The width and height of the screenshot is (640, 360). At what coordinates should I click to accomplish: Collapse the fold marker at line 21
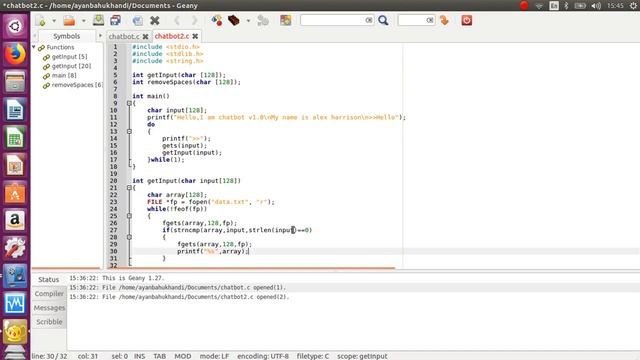129,188
